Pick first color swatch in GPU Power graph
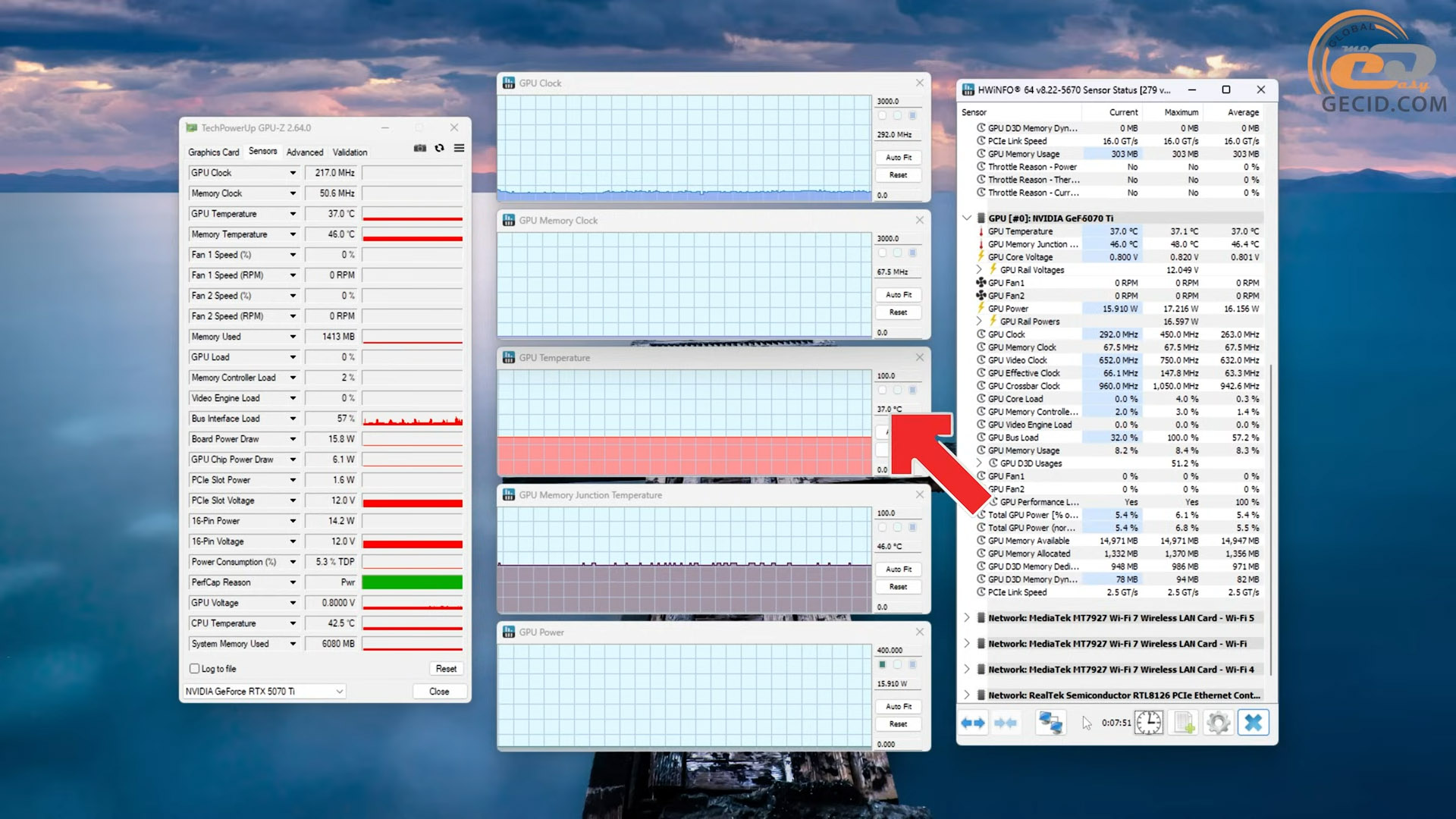This screenshot has width=1456, height=819. coord(882,665)
